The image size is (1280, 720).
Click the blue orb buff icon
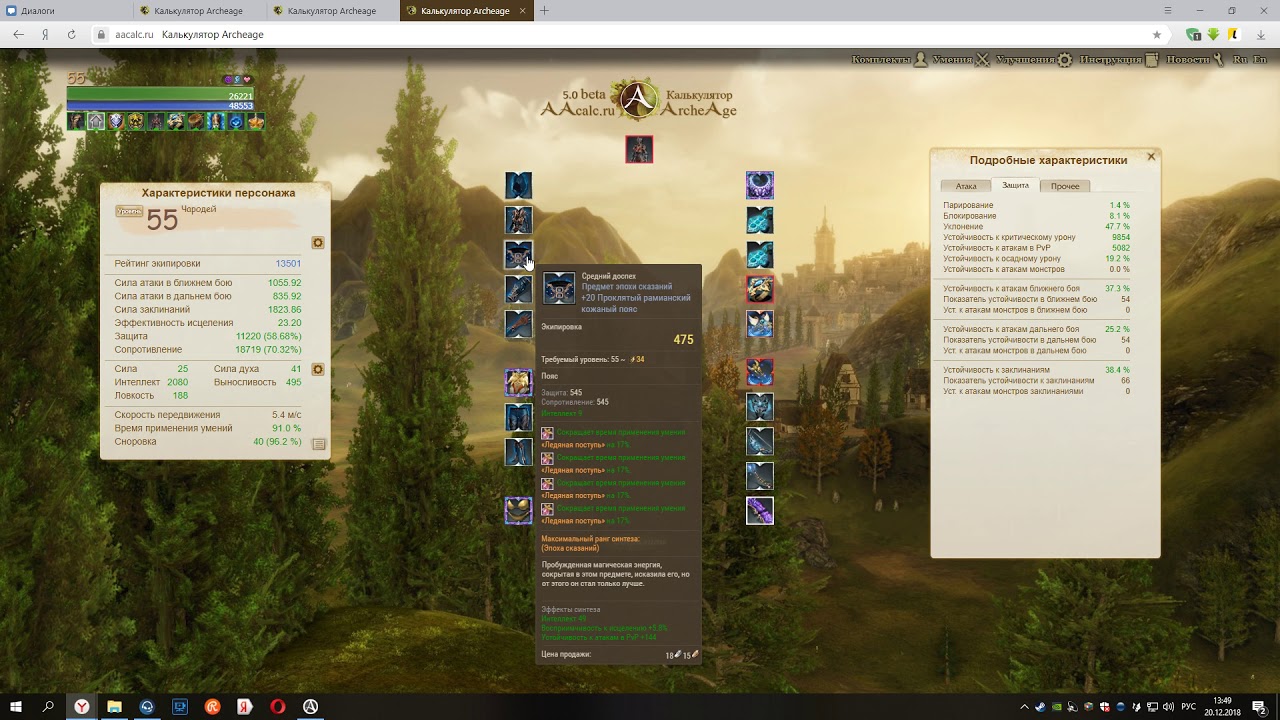236,121
